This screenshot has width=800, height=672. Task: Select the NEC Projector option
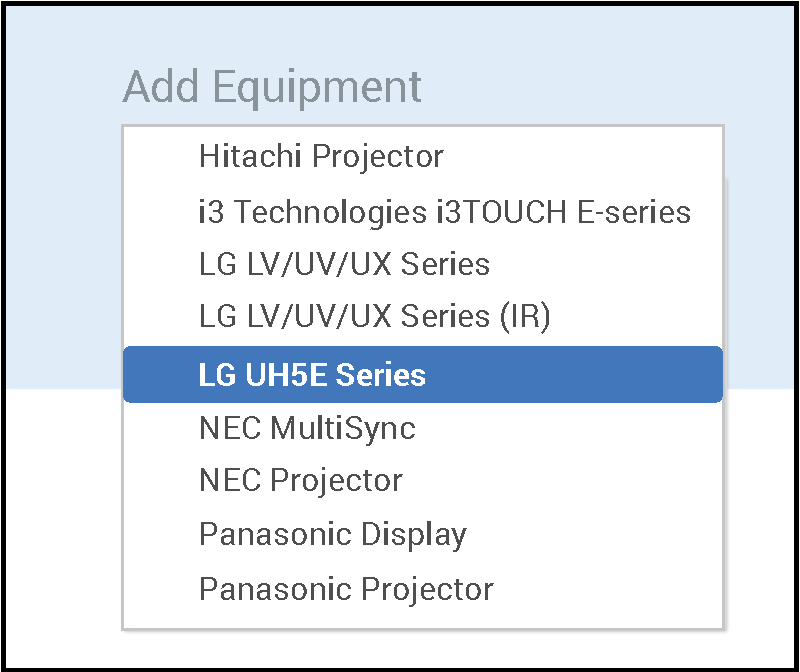coord(300,481)
